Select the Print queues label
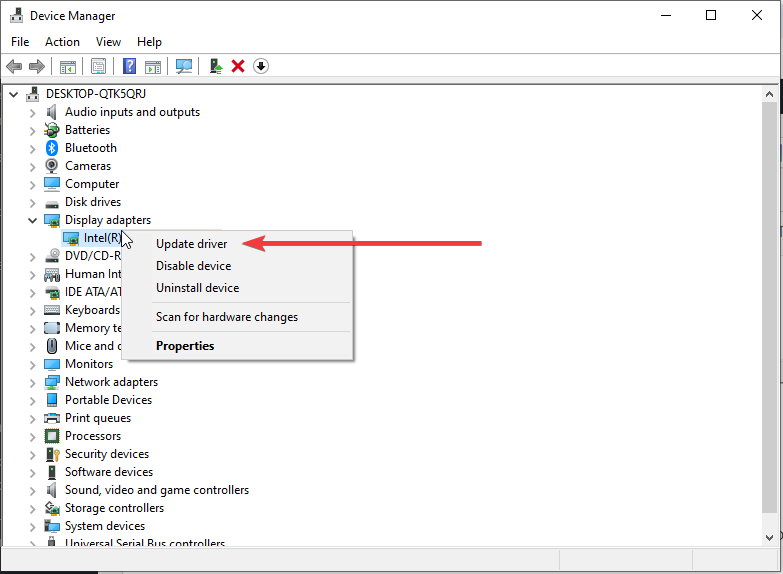This screenshot has height=574, width=783. 98,418
